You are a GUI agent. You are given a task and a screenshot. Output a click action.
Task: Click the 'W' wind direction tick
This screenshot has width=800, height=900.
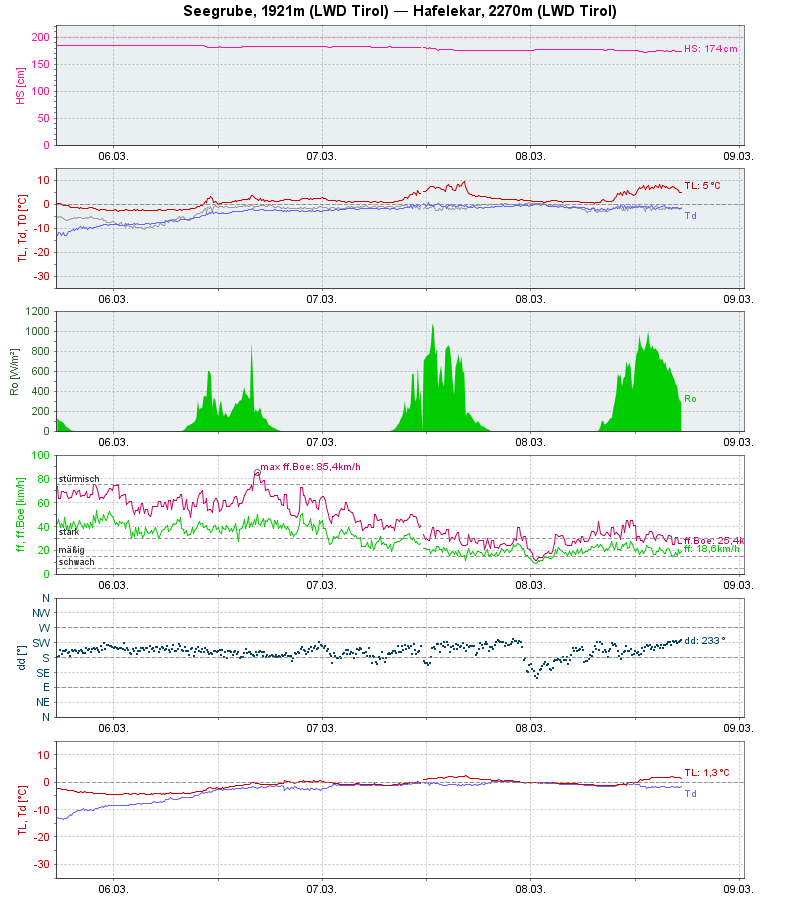pos(45,628)
